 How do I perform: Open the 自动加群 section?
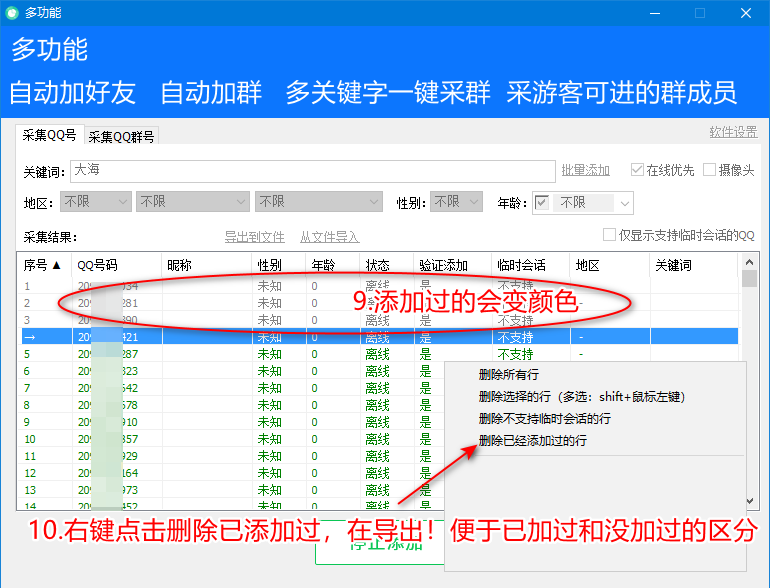(211, 93)
